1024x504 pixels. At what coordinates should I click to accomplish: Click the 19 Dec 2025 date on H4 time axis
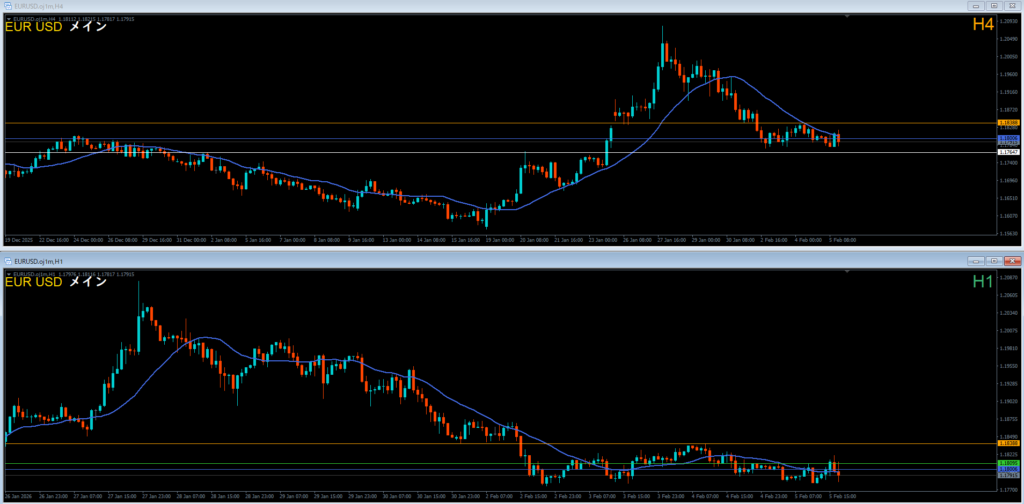[x=18, y=240]
